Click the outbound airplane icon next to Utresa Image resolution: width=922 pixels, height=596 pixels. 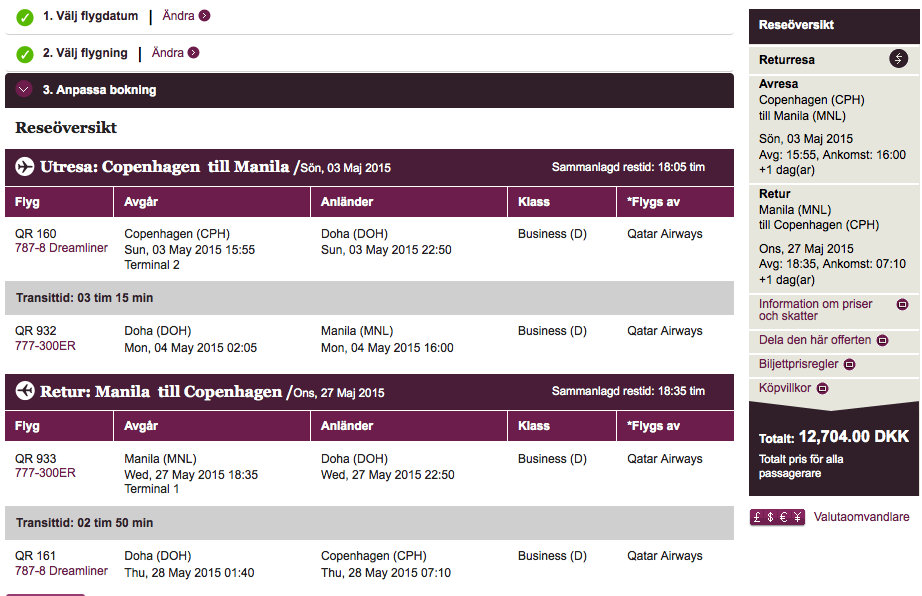point(25,167)
